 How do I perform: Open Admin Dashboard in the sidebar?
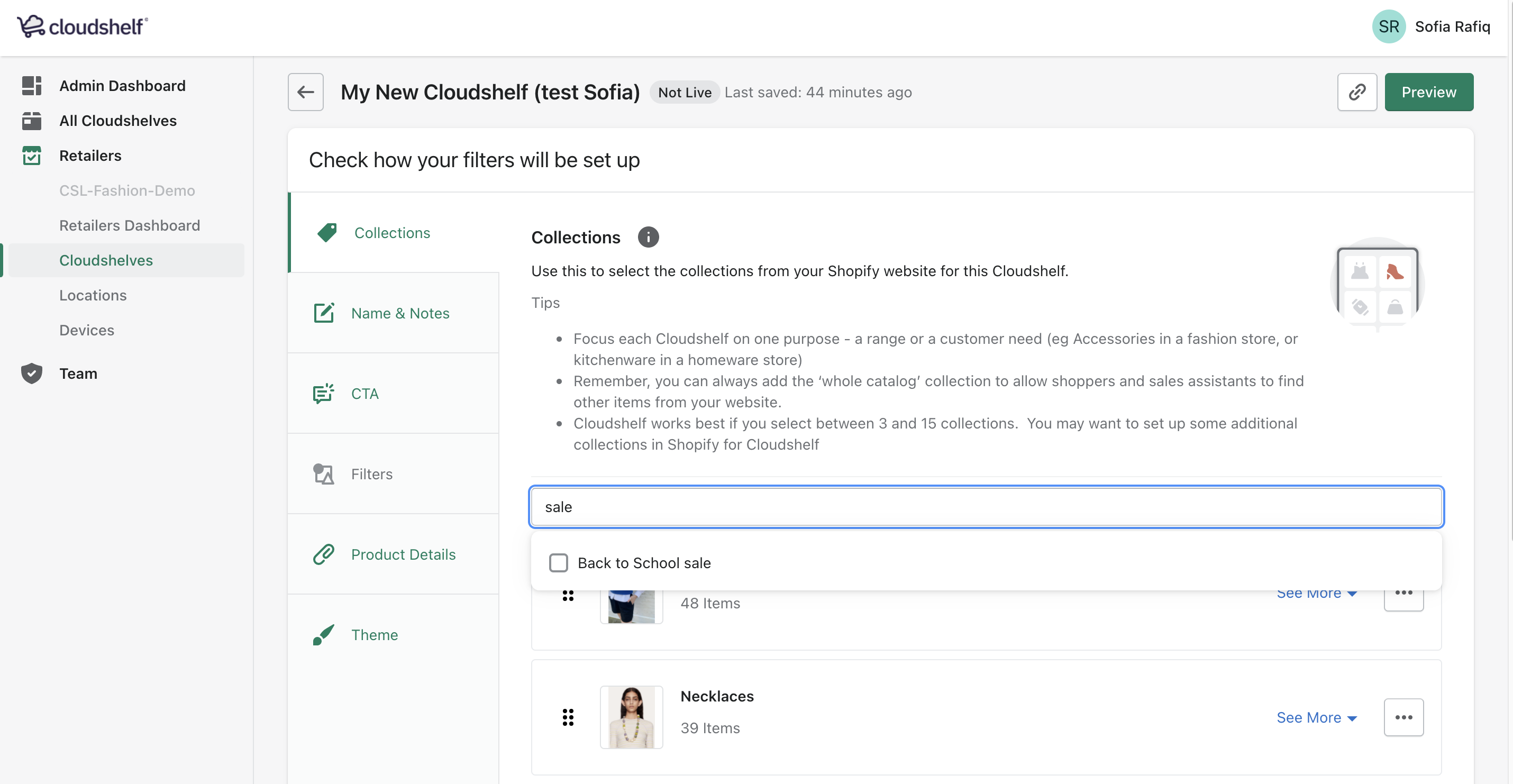(x=122, y=86)
